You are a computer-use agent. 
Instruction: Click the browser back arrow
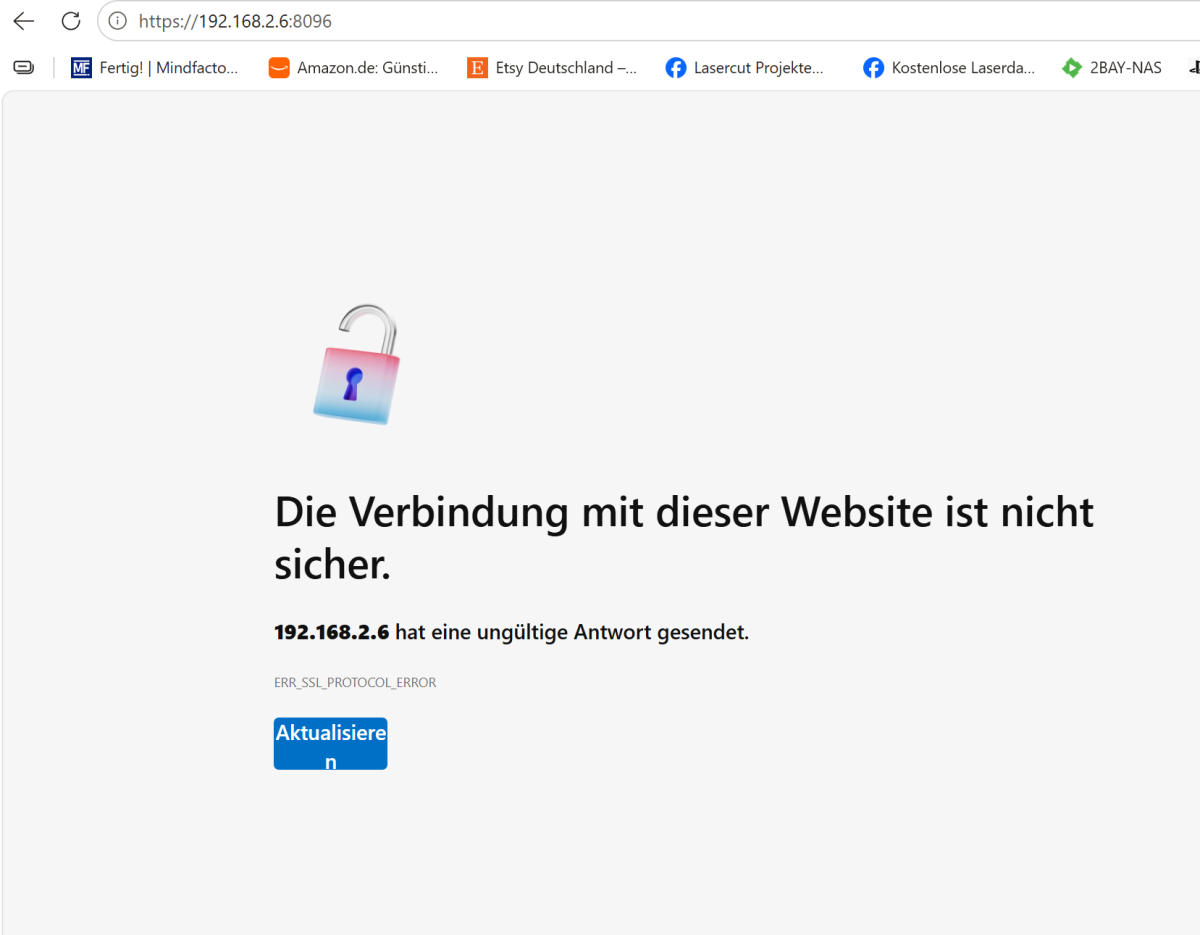pyautogui.click(x=23, y=21)
